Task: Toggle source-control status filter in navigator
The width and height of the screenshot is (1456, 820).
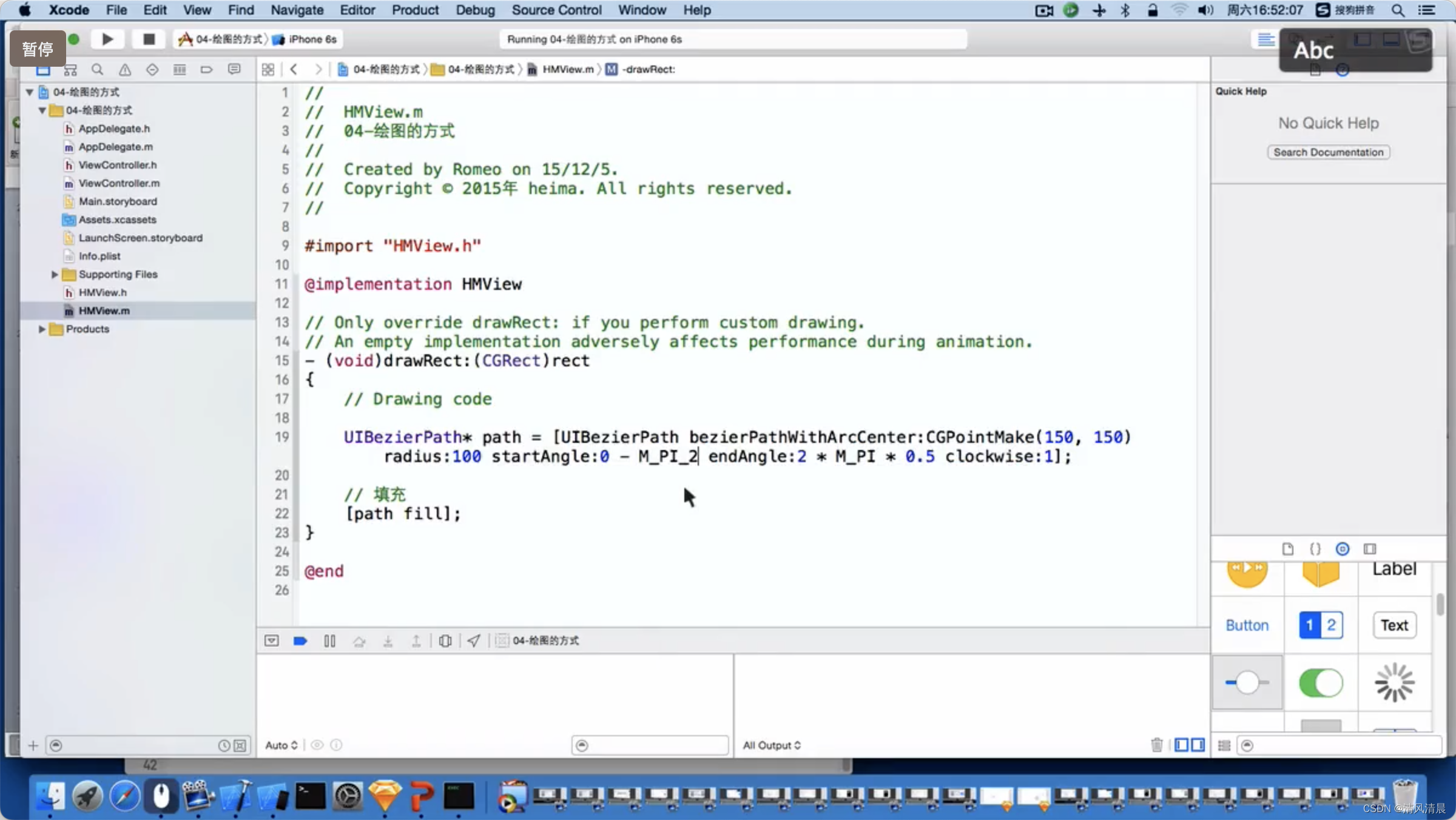Action: coord(240,745)
